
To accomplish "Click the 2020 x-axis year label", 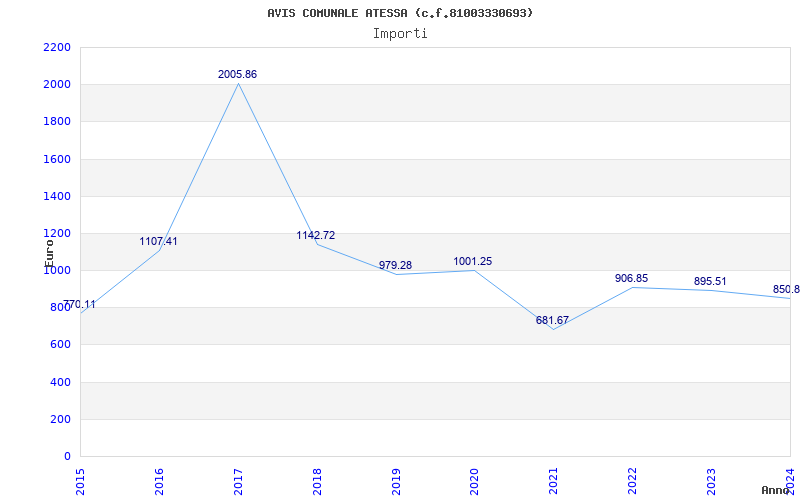I will click(x=474, y=482).
